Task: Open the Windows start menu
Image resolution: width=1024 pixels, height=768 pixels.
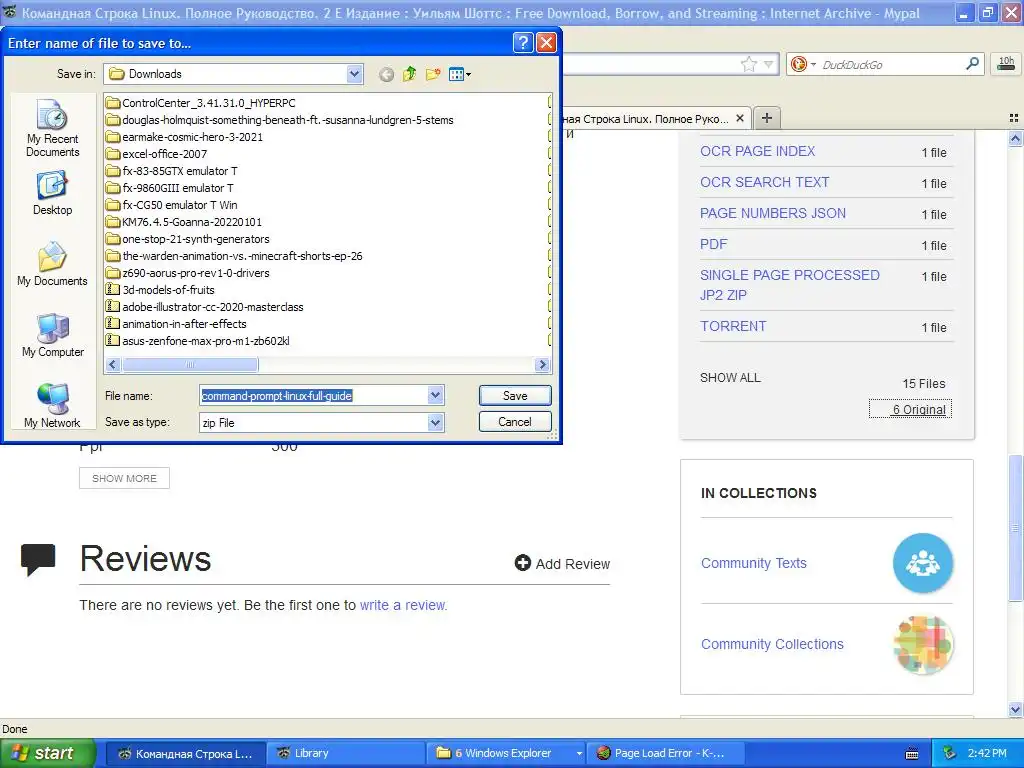Action: (47, 753)
